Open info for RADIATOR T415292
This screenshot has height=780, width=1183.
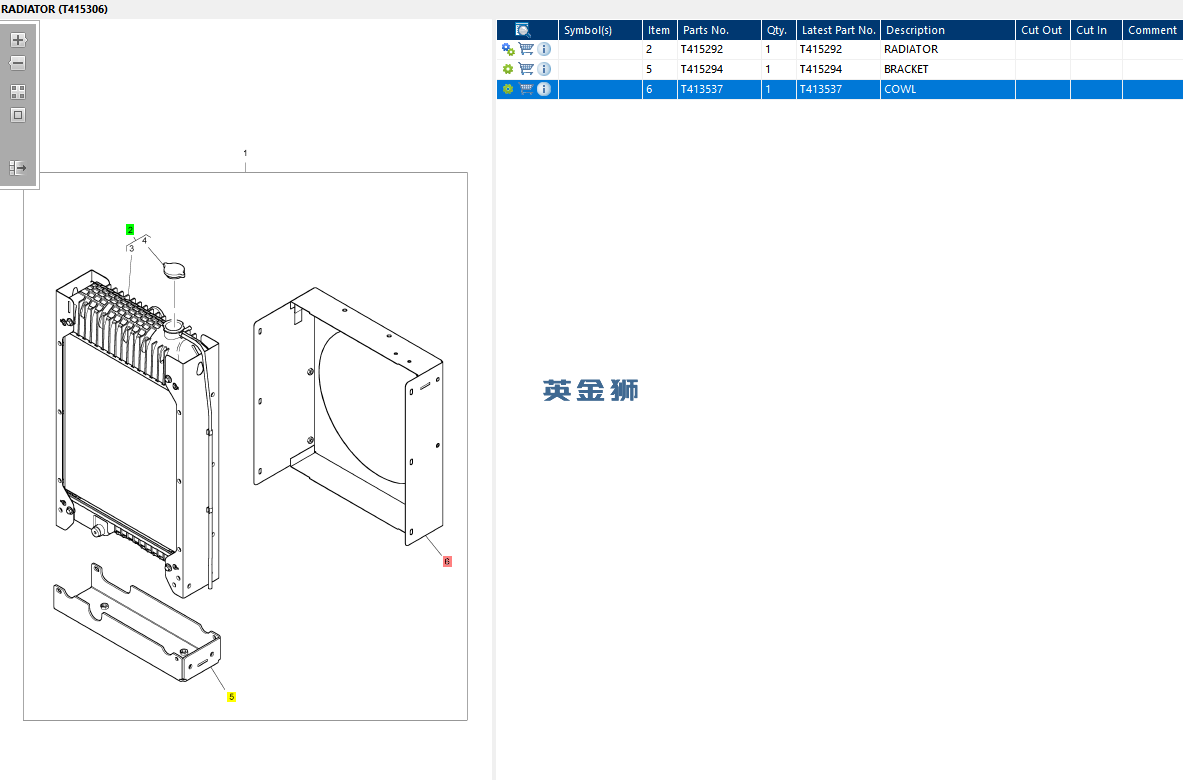pos(544,49)
